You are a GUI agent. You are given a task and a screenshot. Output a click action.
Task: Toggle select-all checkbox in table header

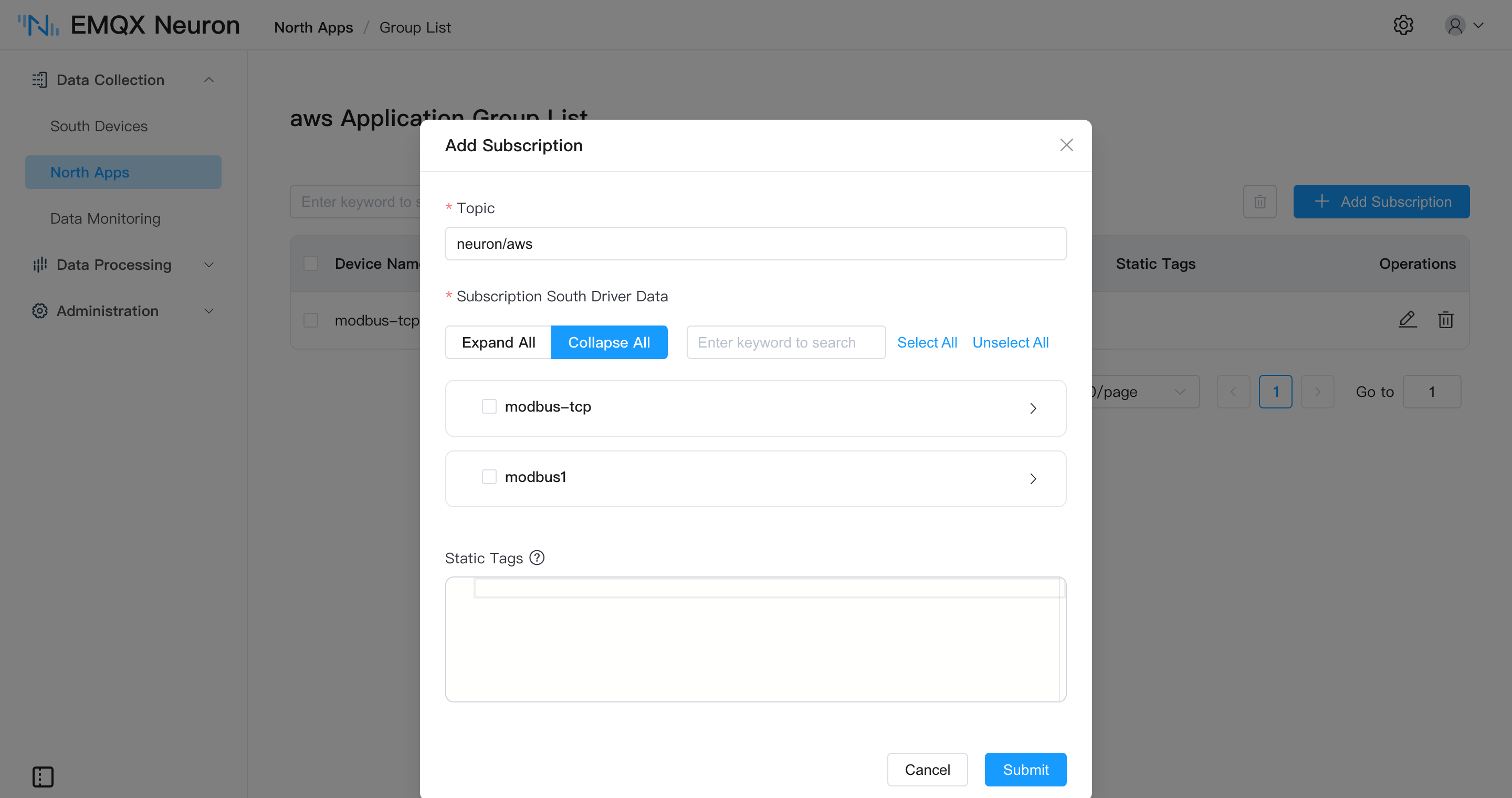[310, 264]
